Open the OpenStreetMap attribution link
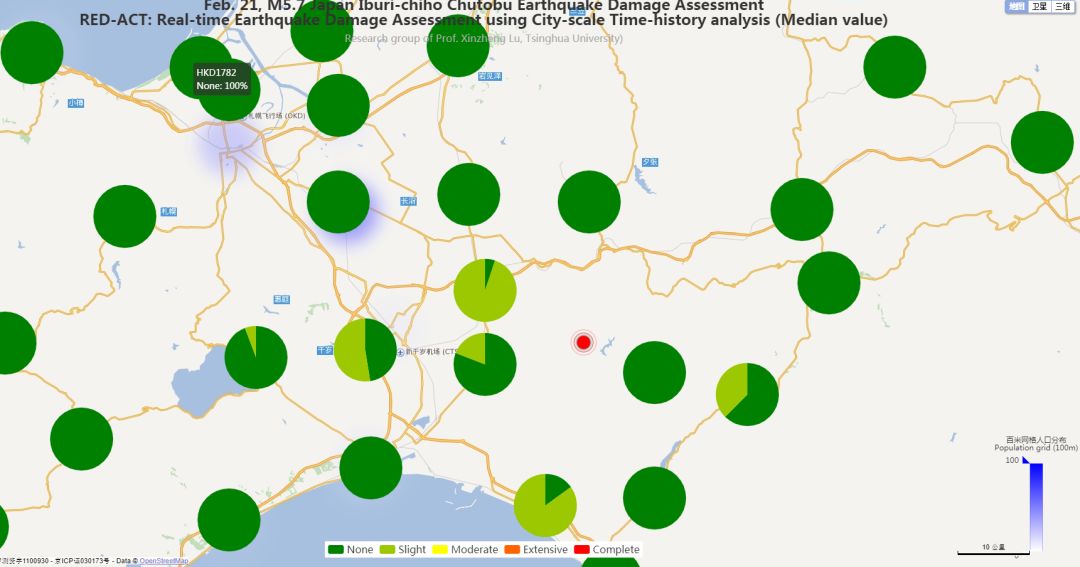 (163, 561)
